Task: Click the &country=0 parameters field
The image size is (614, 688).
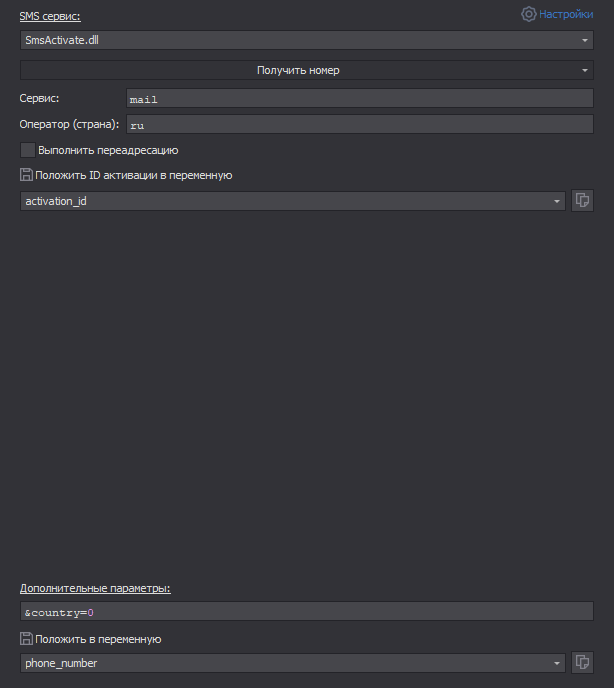Action: [x=306, y=611]
